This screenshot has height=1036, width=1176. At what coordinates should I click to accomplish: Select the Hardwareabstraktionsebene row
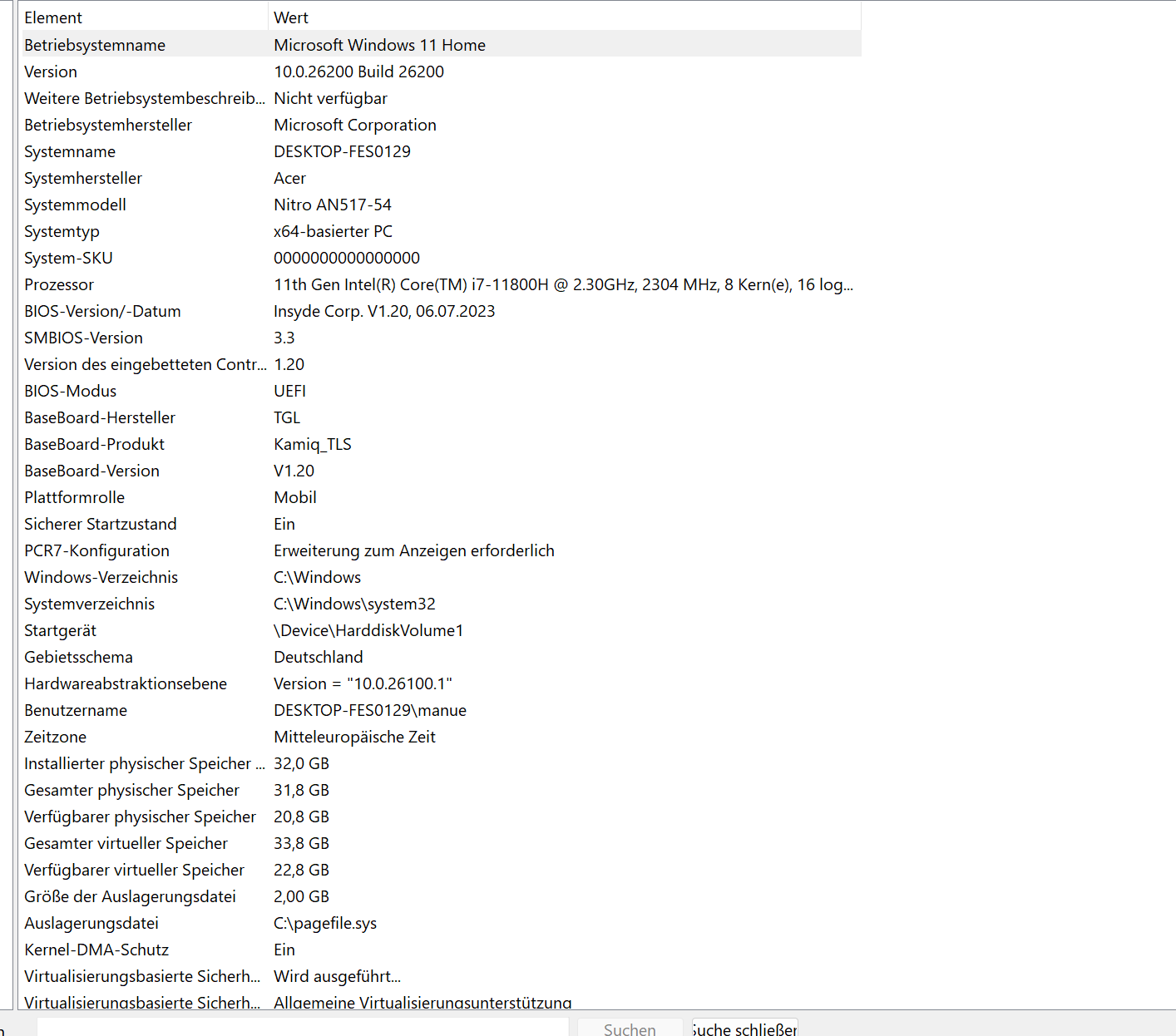point(440,683)
